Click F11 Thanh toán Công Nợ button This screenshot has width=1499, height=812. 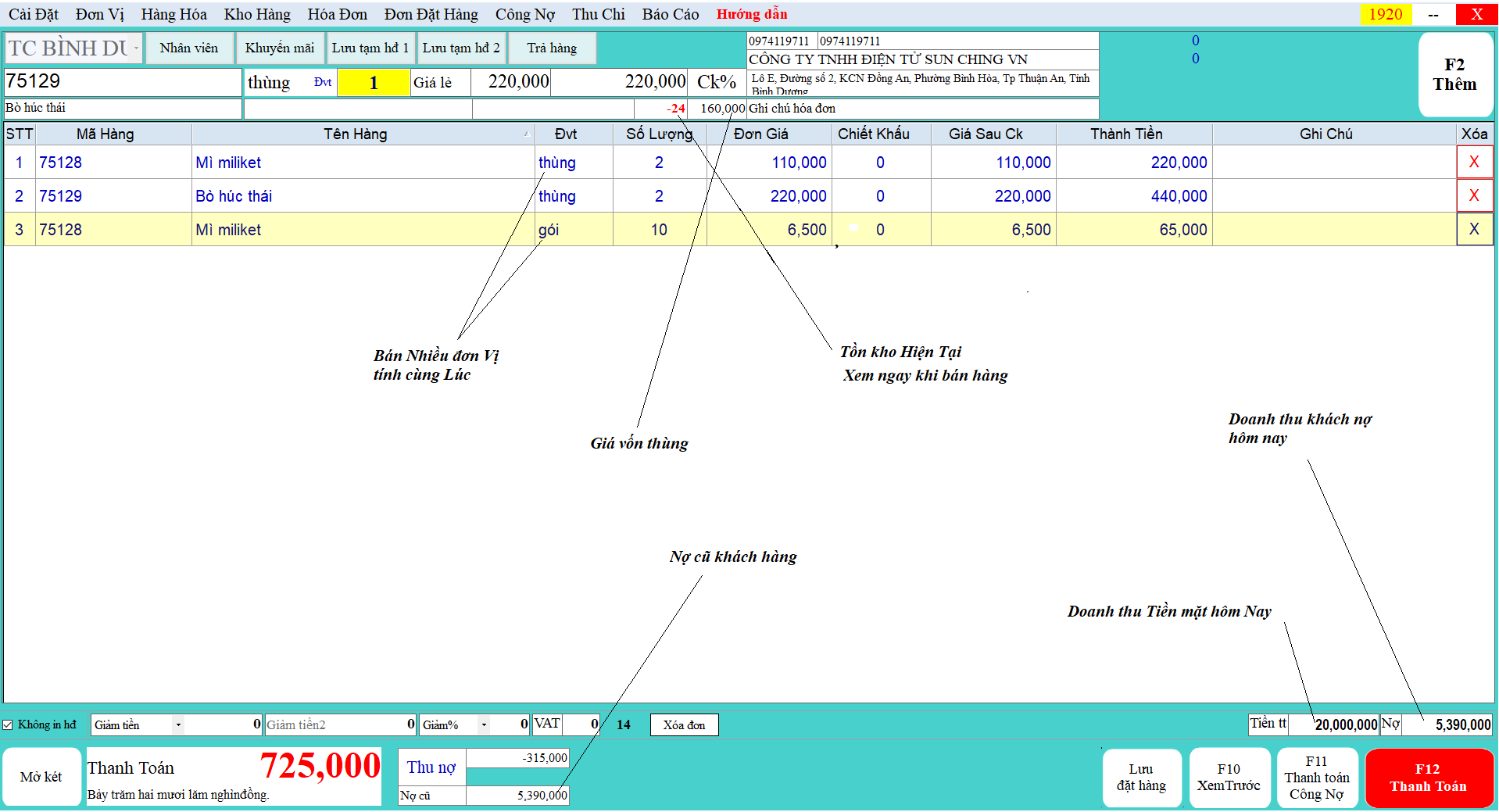pyautogui.click(x=1317, y=778)
